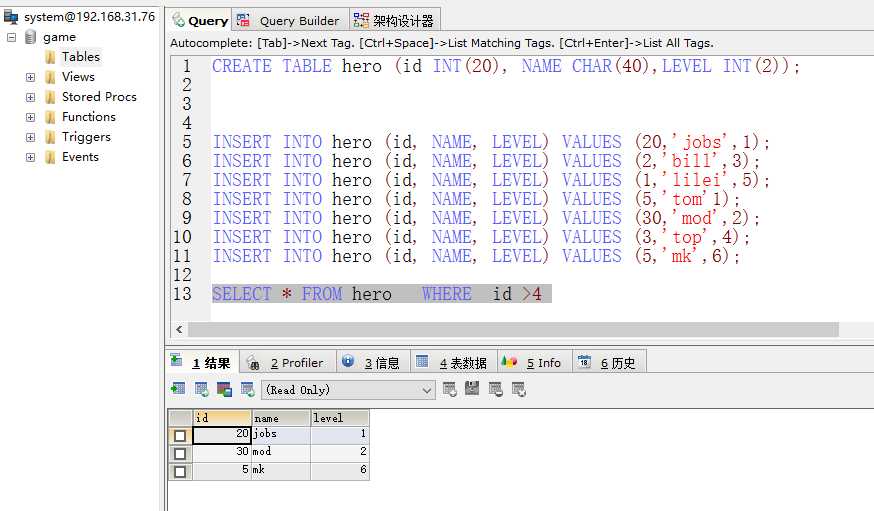Click the name cell 'jobs'
874x511 pixels.
pyautogui.click(x=281, y=435)
